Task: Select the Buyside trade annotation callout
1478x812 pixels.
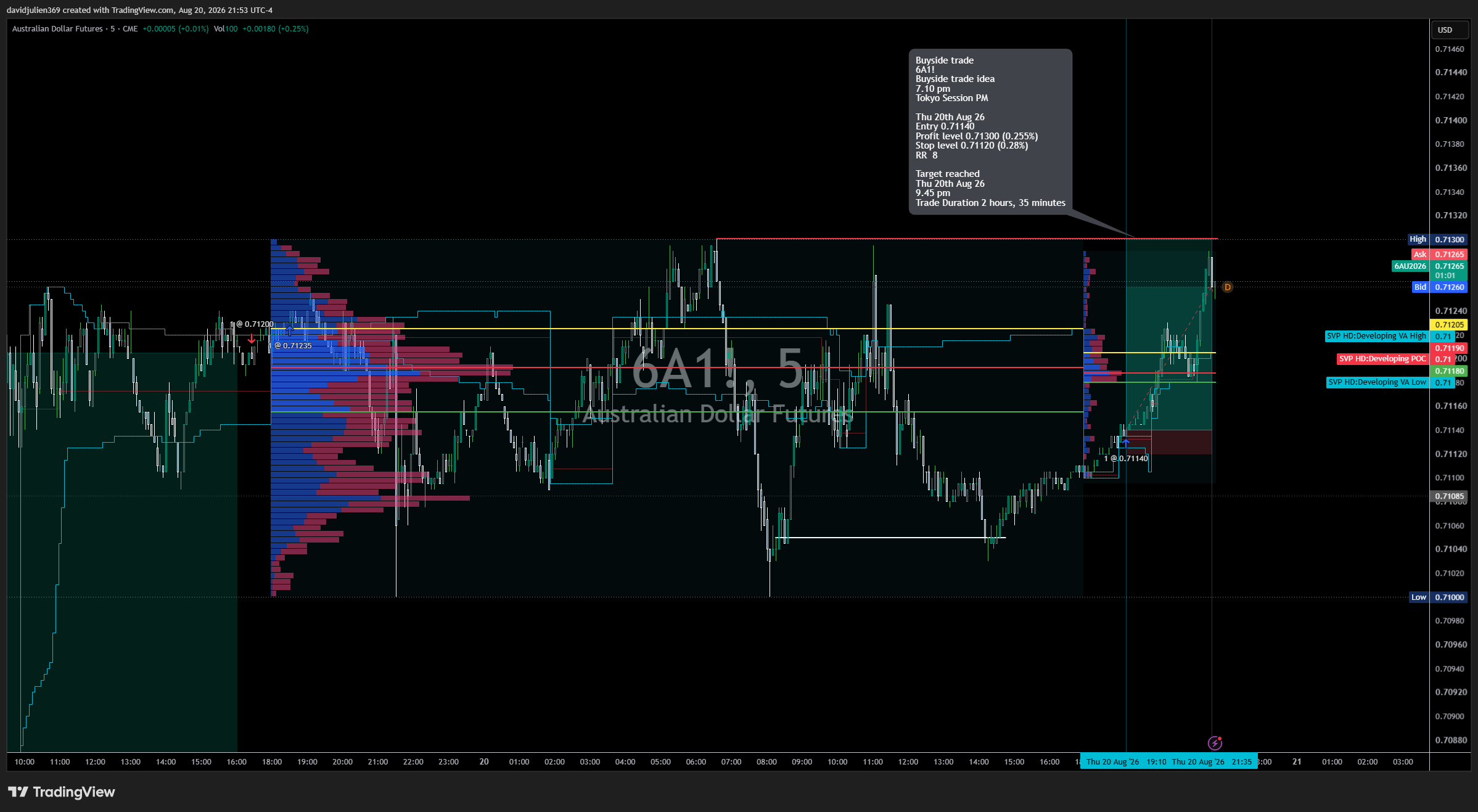Action: pyautogui.click(x=990, y=131)
